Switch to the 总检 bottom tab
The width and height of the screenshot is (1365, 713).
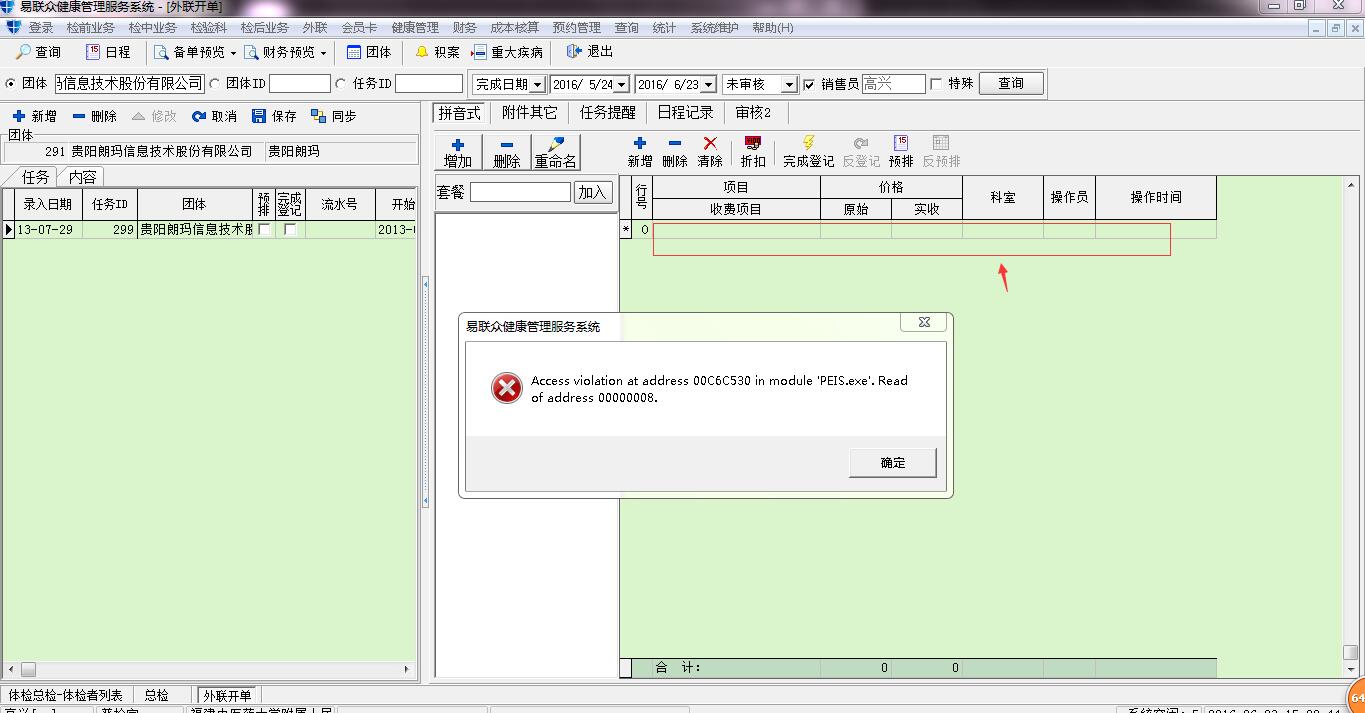point(157,695)
